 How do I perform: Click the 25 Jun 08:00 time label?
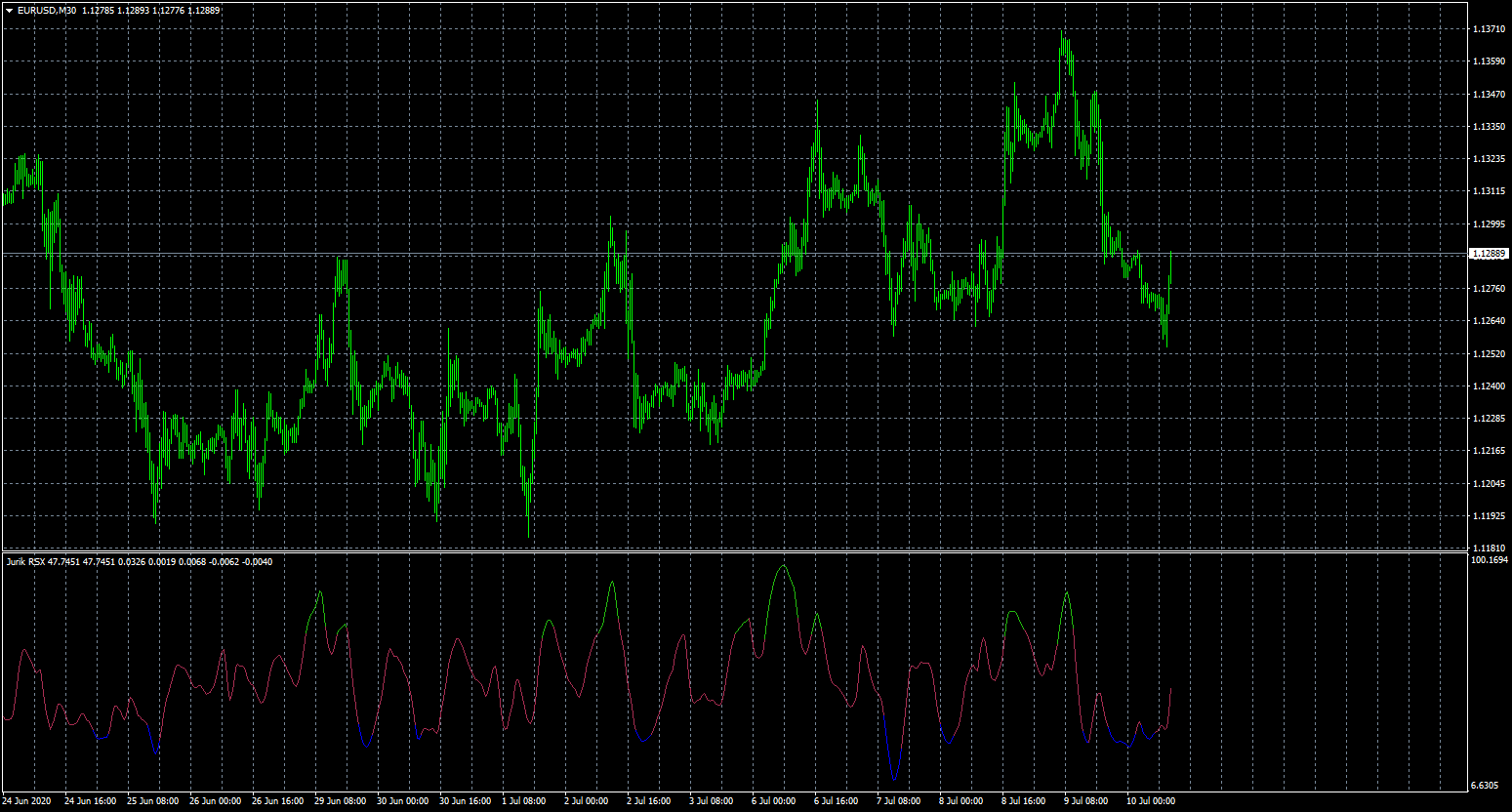click(153, 801)
